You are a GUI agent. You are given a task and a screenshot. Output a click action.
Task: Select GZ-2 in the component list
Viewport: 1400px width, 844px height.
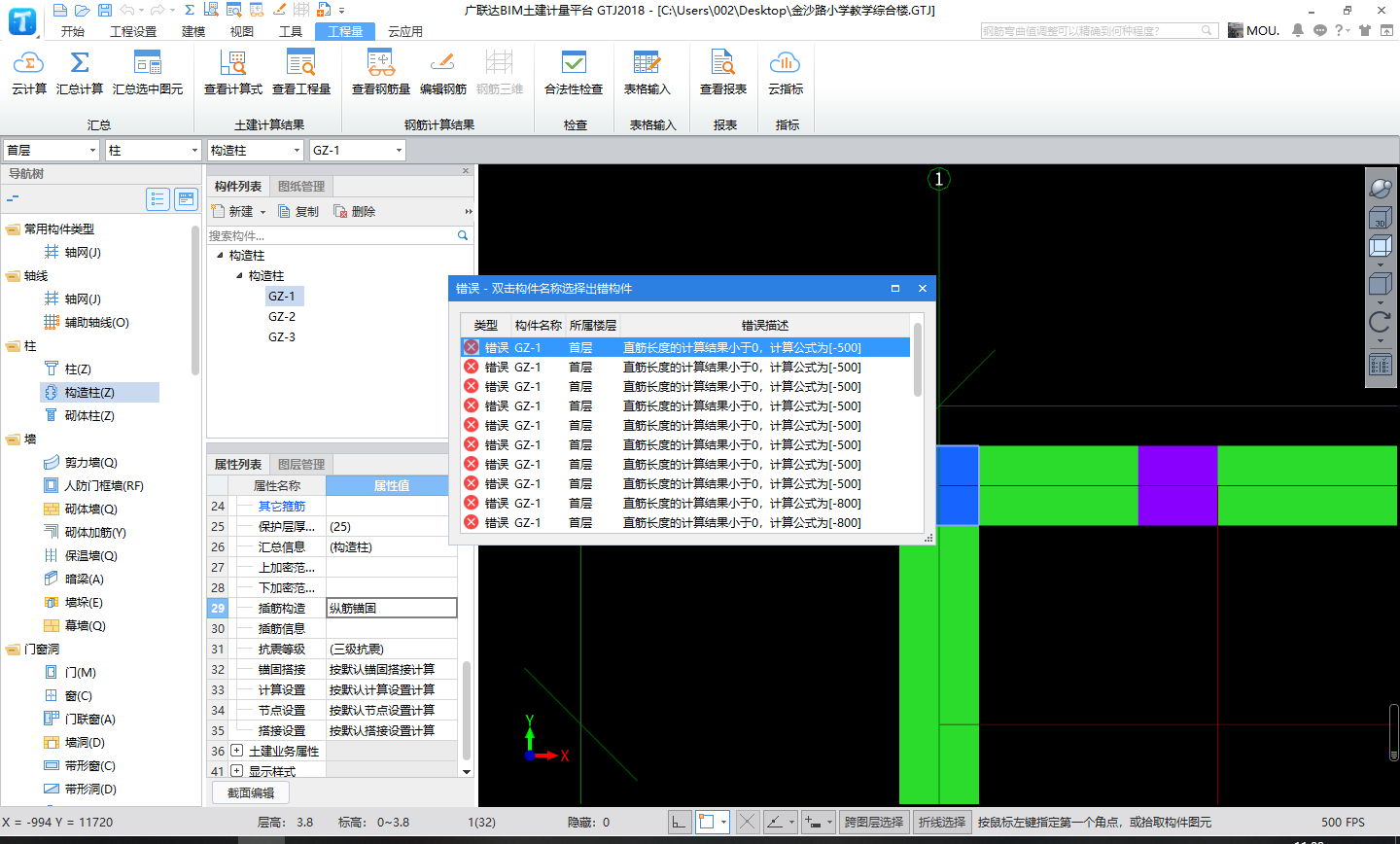click(282, 317)
